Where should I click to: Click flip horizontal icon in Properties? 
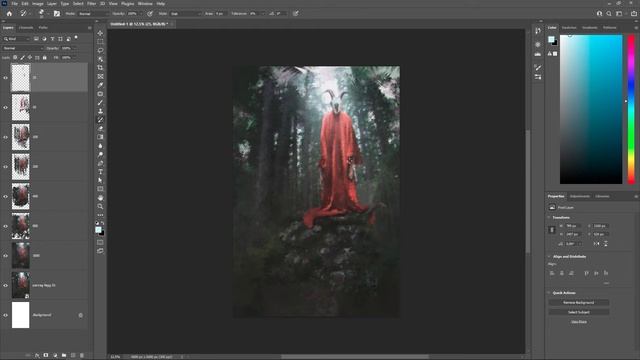tap(597, 244)
